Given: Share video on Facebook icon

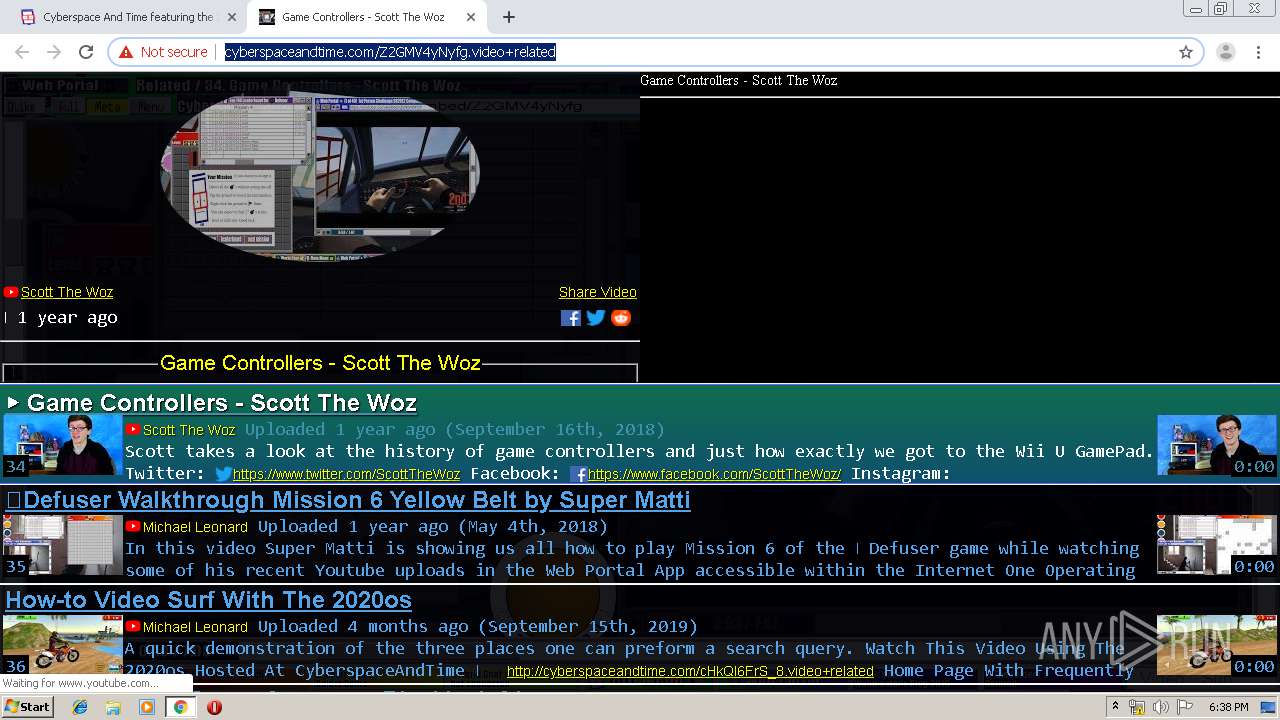Looking at the screenshot, I should pos(571,318).
